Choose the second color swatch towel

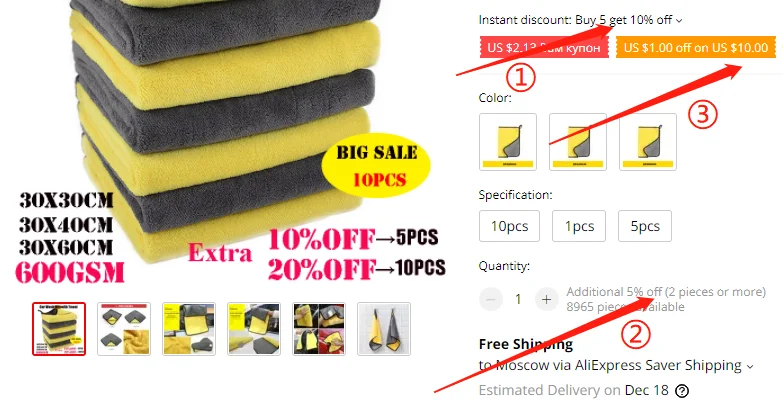pyautogui.click(x=578, y=142)
